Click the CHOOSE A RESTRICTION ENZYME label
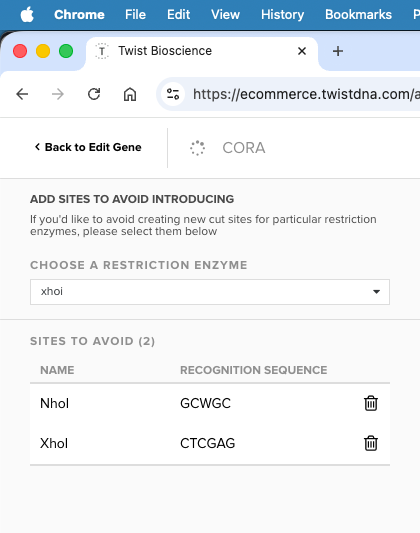This screenshot has height=533, width=420. pyautogui.click(x=139, y=265)
